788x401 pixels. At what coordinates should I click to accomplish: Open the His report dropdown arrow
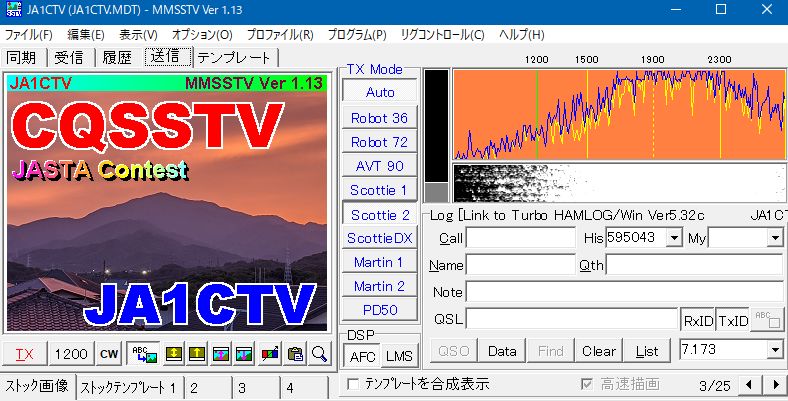click(673, 238)
